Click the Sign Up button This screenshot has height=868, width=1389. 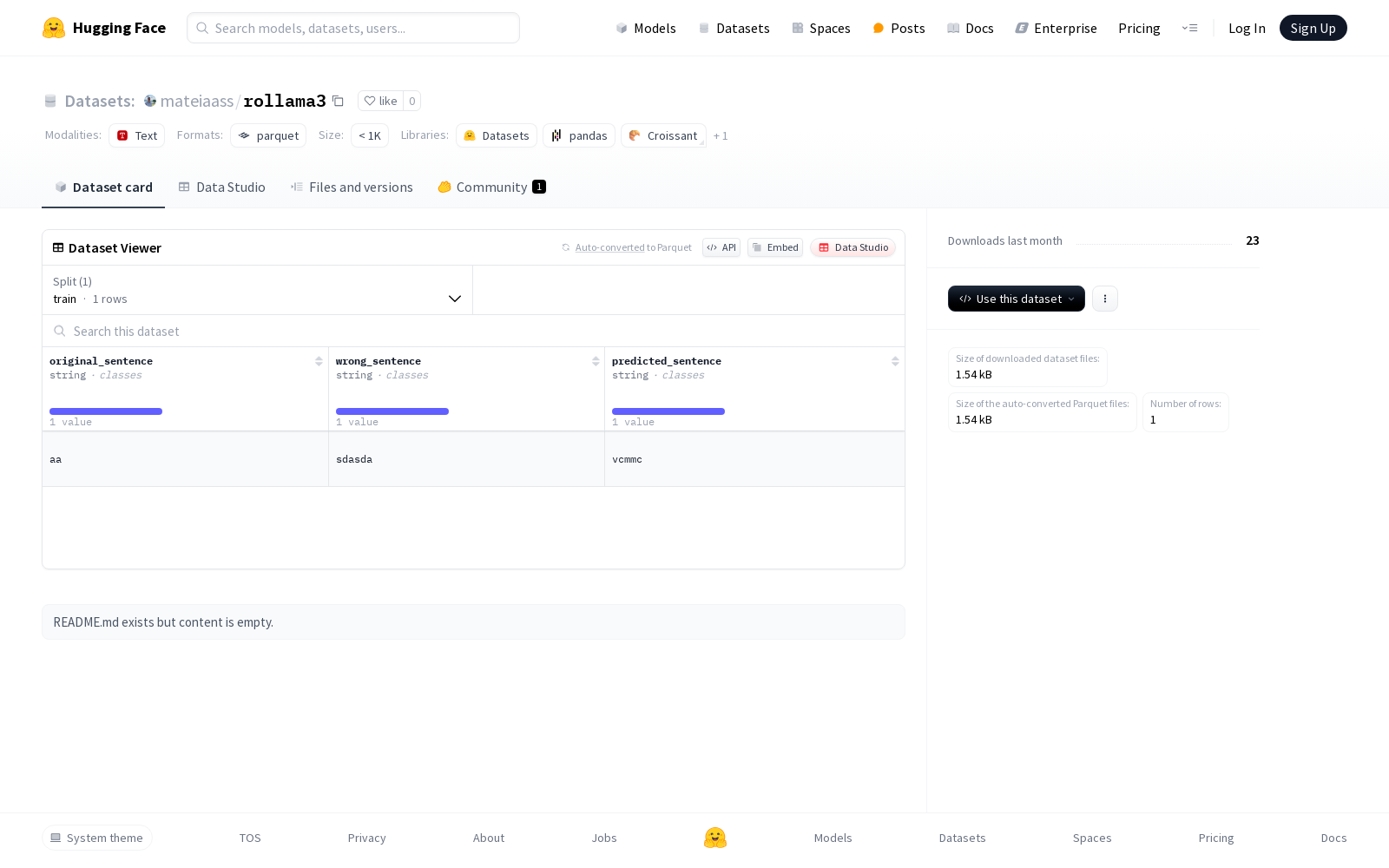point(1313,28)
